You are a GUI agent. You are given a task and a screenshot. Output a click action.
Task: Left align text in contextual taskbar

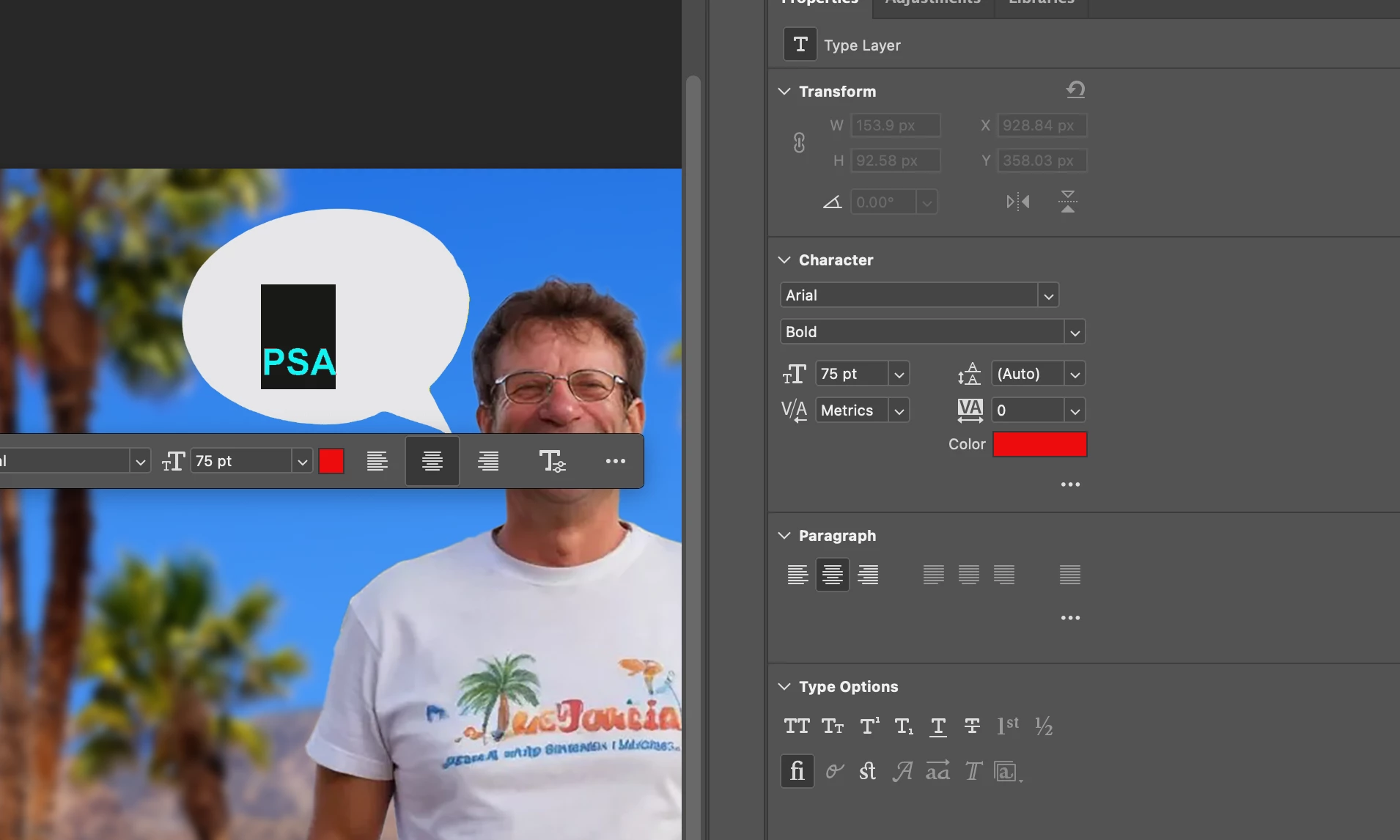pyautogui.click(x=377, y=461)
